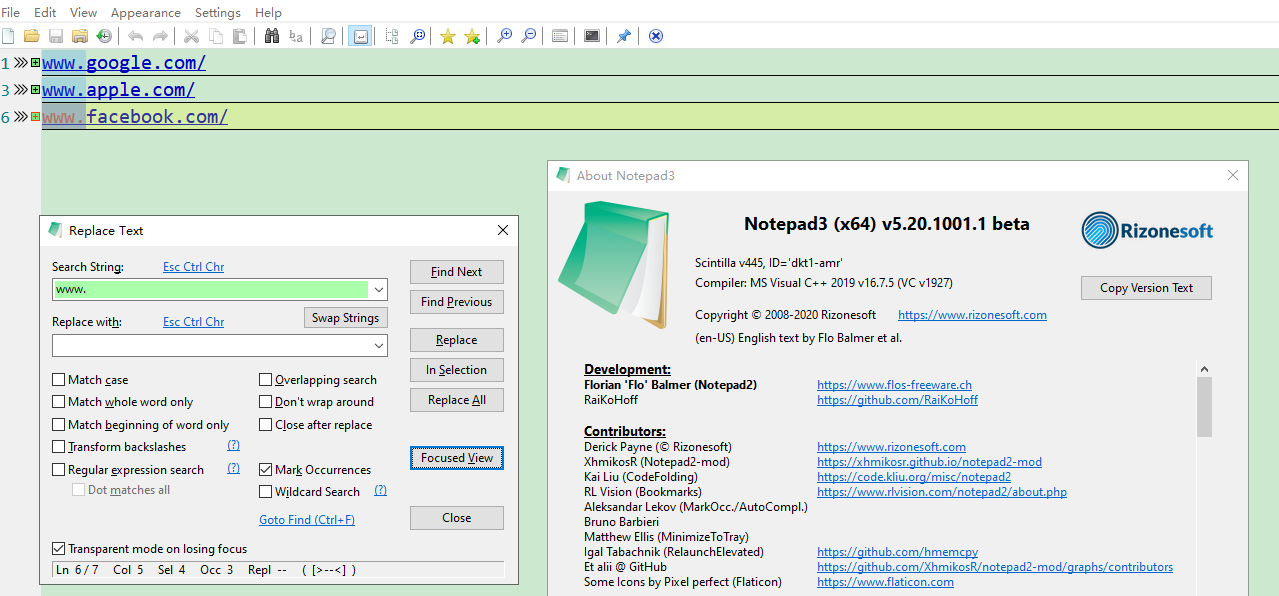Image resolution: width=1279 pixels, height=596 pixels.
Task: Click the Focused View button
Action: (x=457, y=458)
